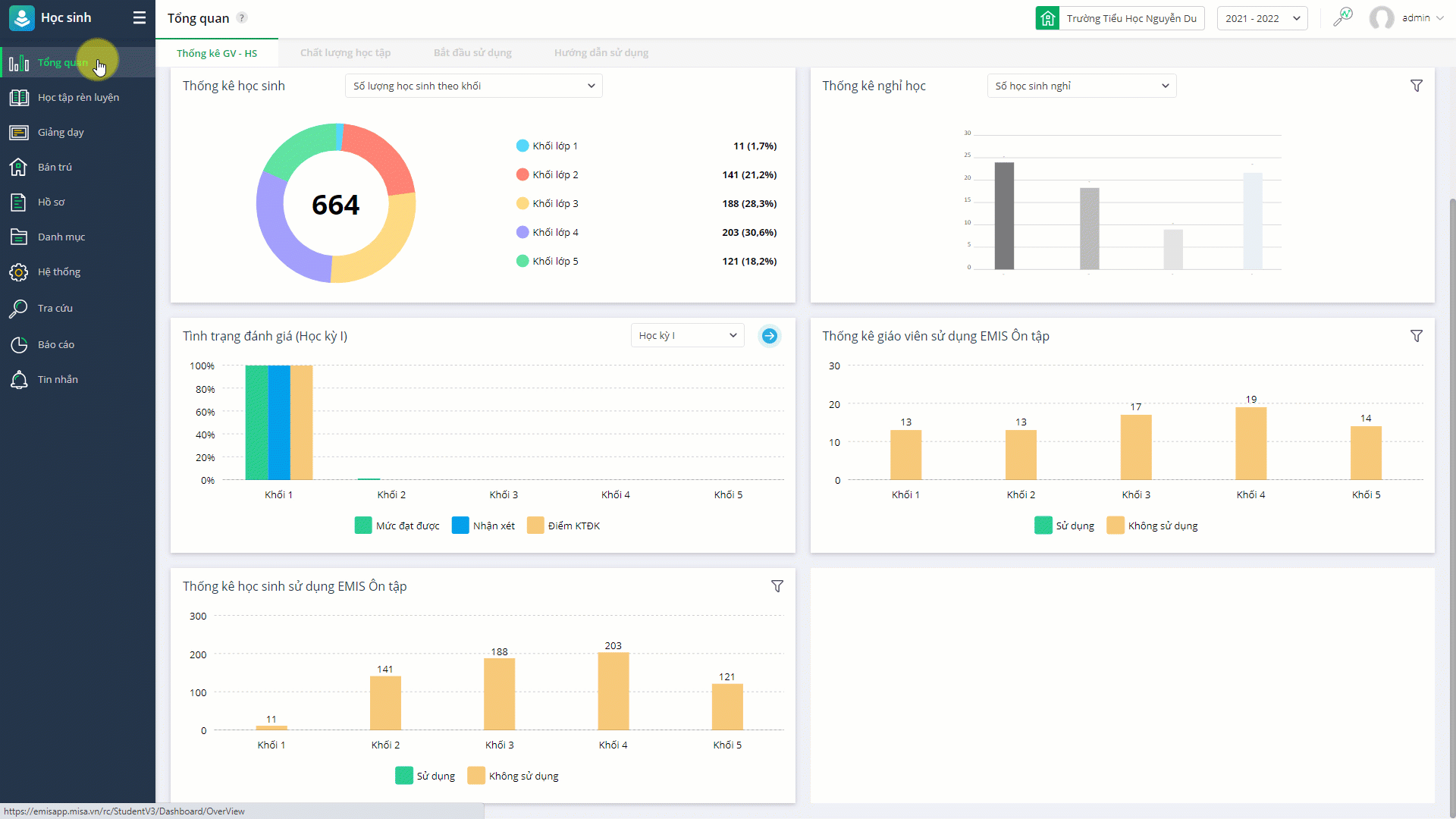1456x819 pixels.
Task: Open the 2021 - 2022 school year dropdown
Action: [1262, 18]
